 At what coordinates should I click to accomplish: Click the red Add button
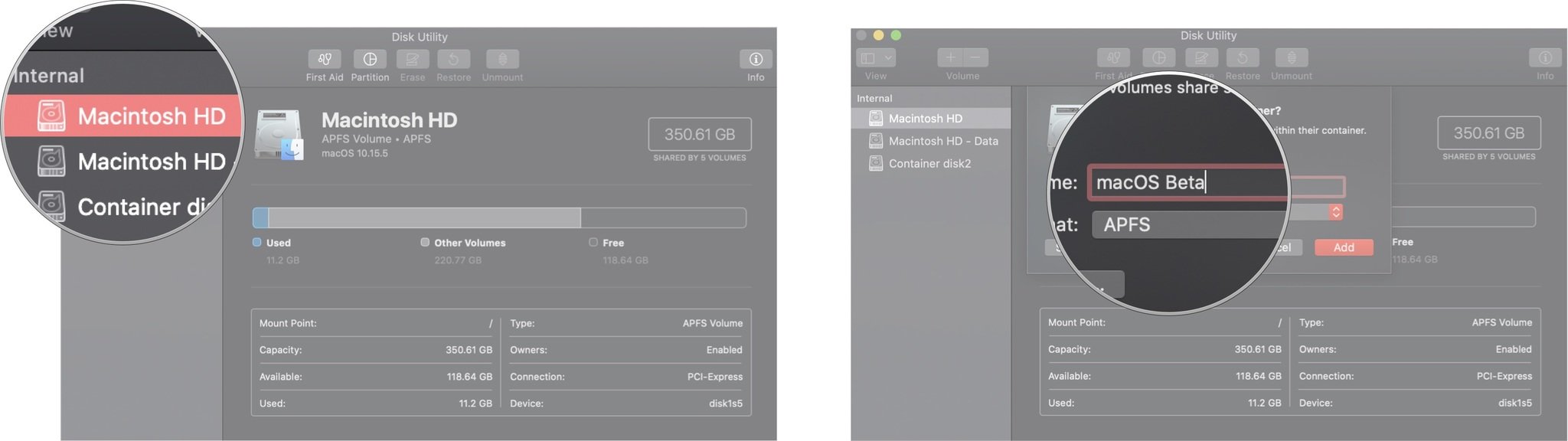pyautogui.click(x=1343, y=247)
